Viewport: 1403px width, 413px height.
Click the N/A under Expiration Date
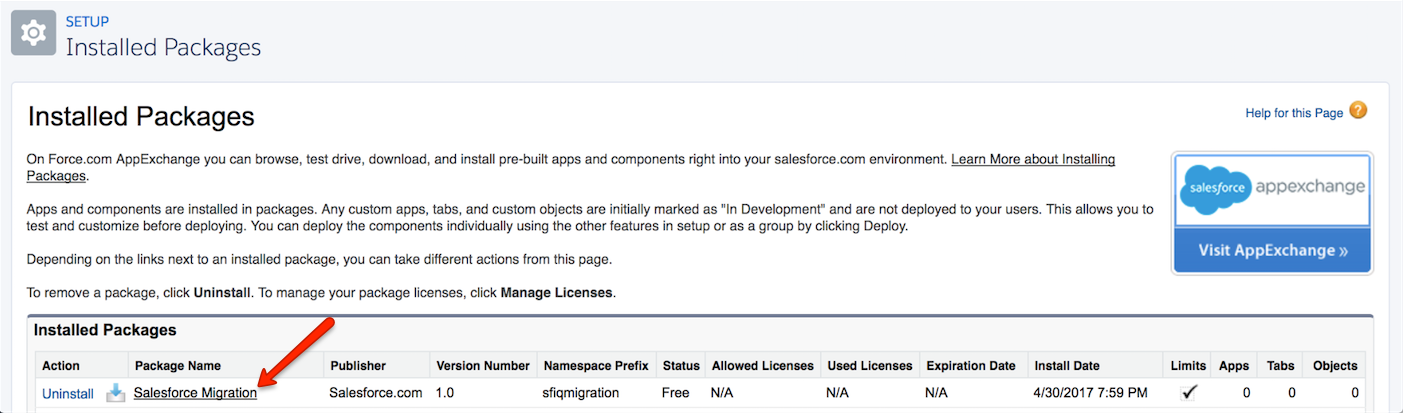tap(937, 393)
